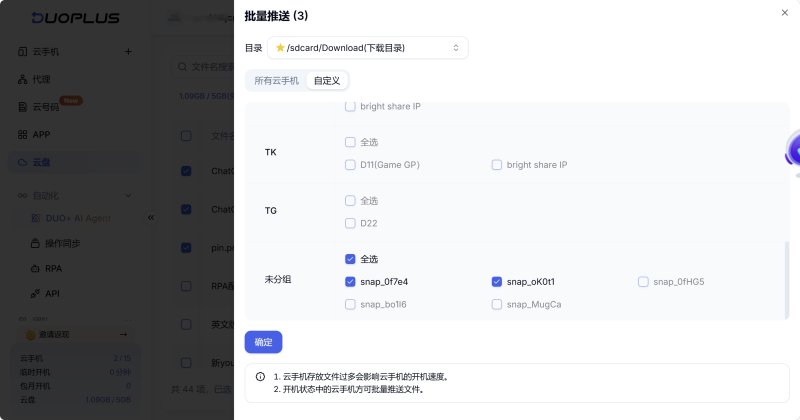Image resolution: width=800 pixels, height=420 pixels.
Task: Close the batch push dialog
Action: [x=784, y=13]
